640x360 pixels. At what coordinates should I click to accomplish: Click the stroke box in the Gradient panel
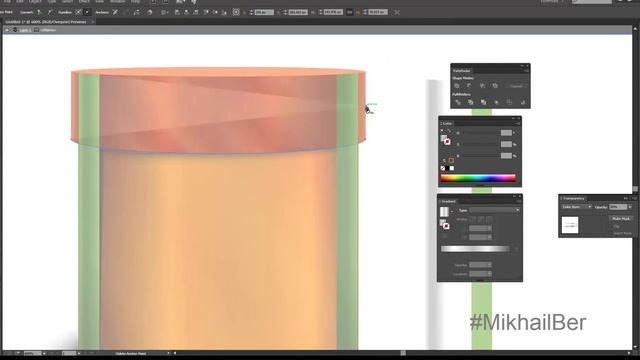[x=446, y=226]
